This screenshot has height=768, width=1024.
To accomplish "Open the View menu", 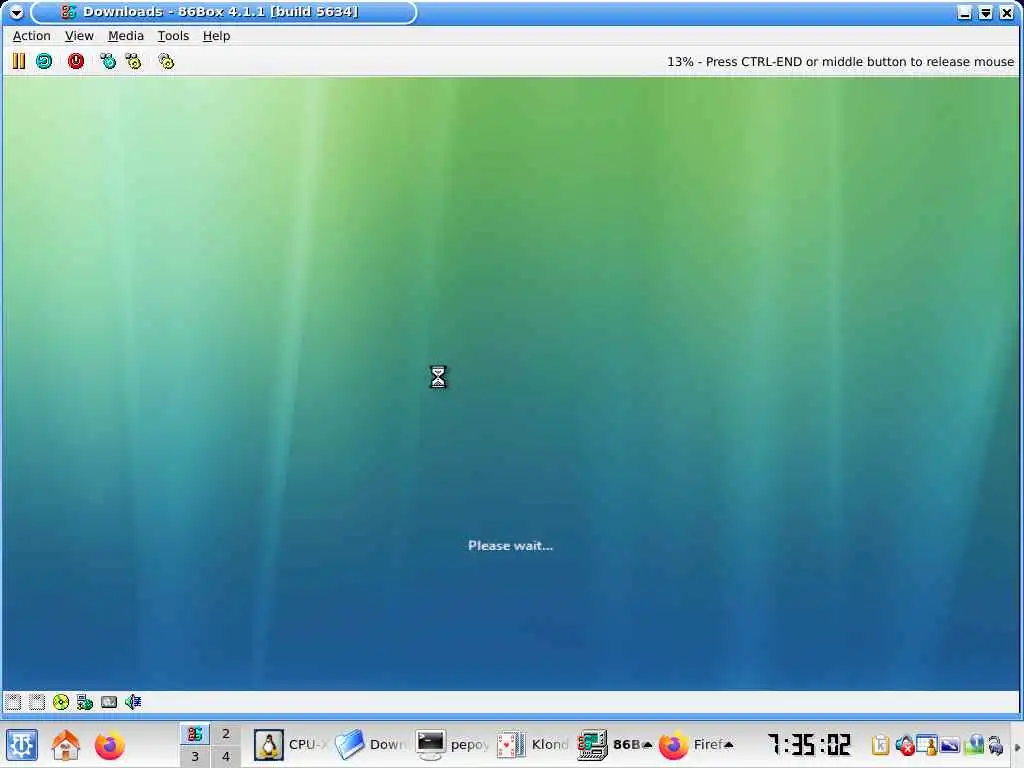I will click(x=79, y=36).
